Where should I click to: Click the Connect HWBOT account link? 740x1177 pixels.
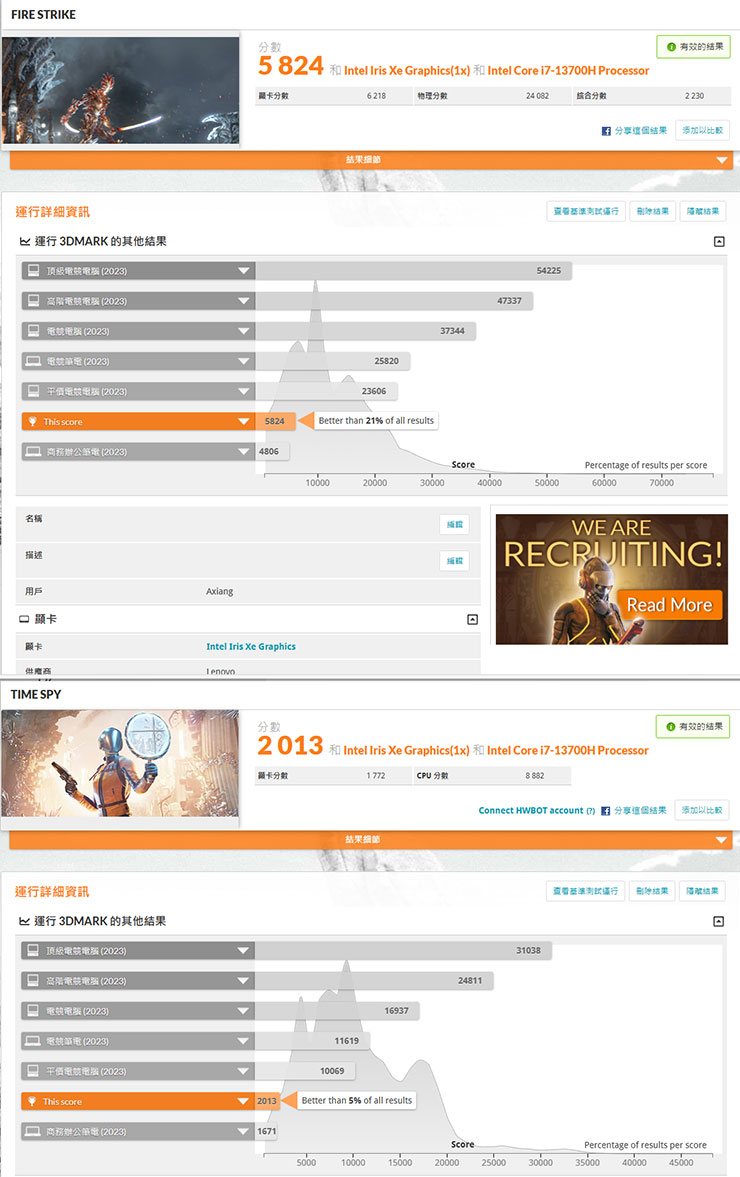(531, 811)
